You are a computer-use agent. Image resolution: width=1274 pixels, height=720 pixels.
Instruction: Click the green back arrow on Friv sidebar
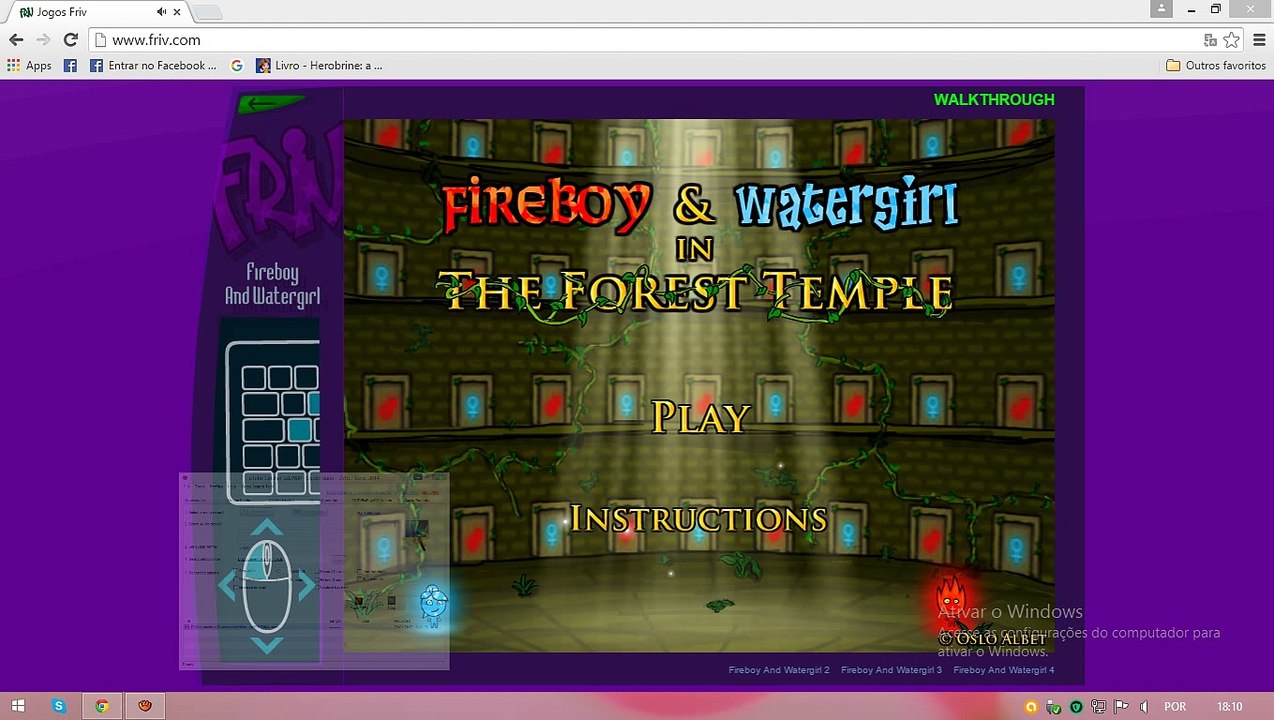[272, 102]
